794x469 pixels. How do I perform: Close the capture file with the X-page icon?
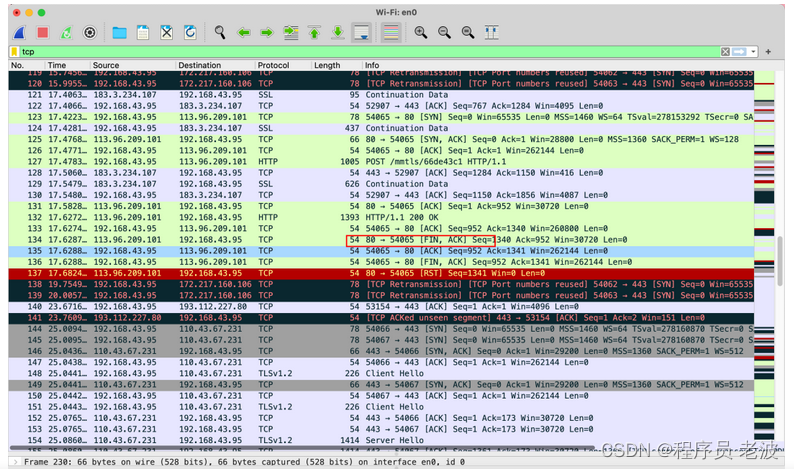tap(167, 33)
